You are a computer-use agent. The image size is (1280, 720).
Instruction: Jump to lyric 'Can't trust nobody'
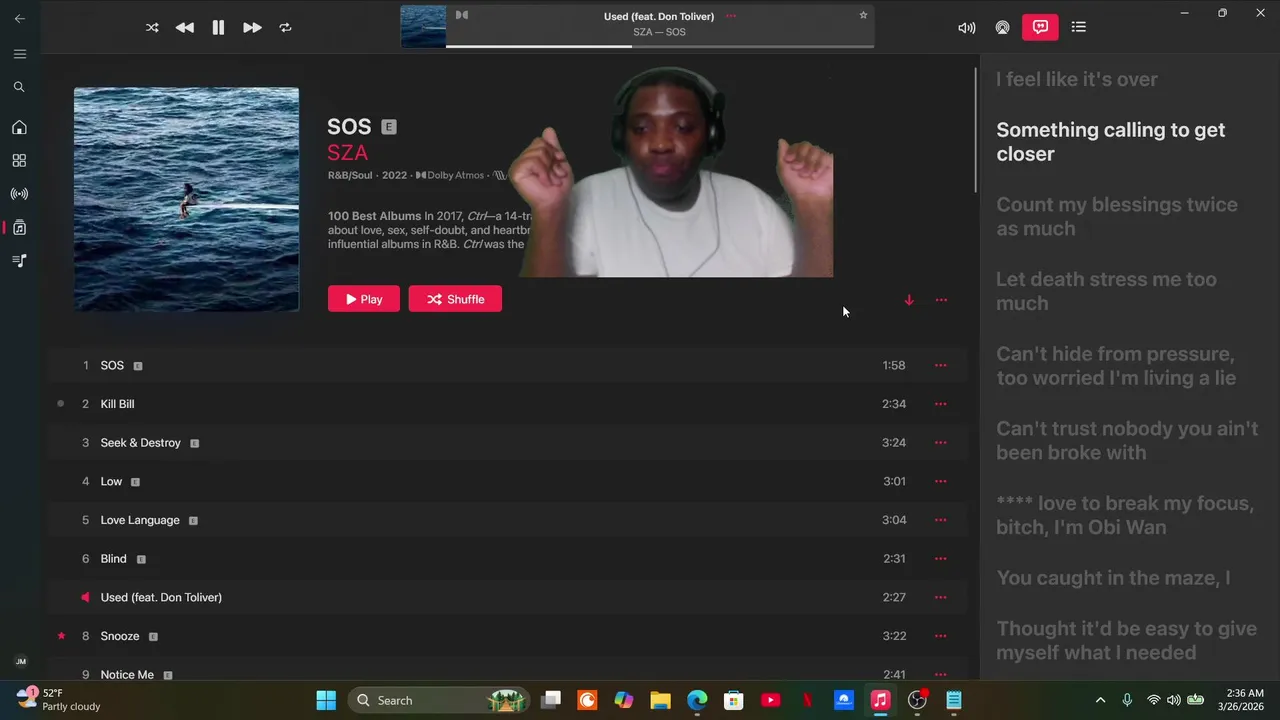(1127, 440)
